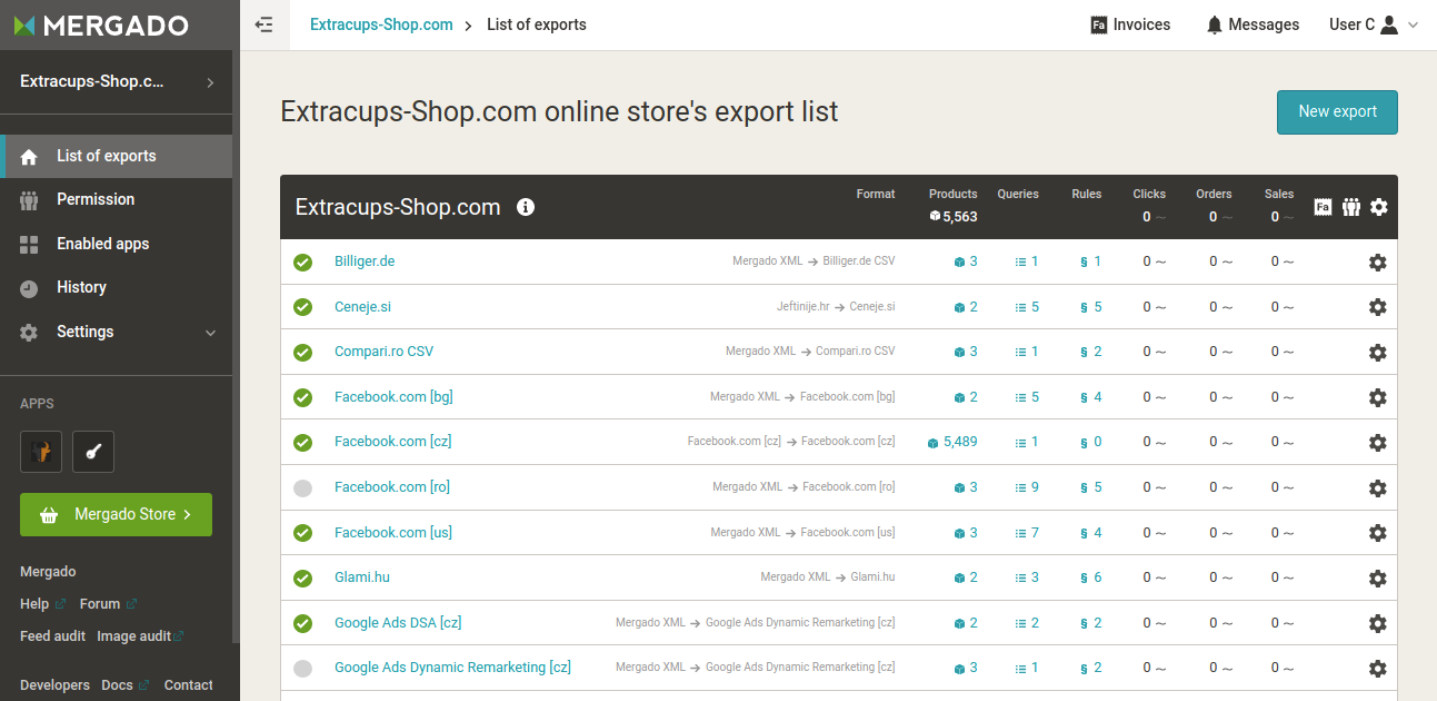Open the Docs link
Image resolution: width=1437 pixels, height=701 pixels.
click(x=125, y=685)
